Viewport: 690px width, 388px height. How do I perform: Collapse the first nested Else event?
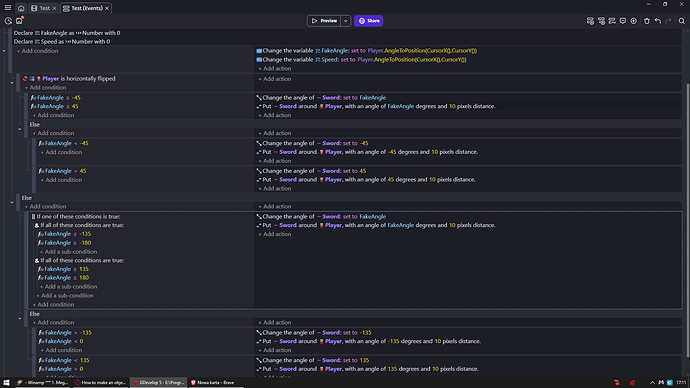pyautogui.click(x=20, y=129)
